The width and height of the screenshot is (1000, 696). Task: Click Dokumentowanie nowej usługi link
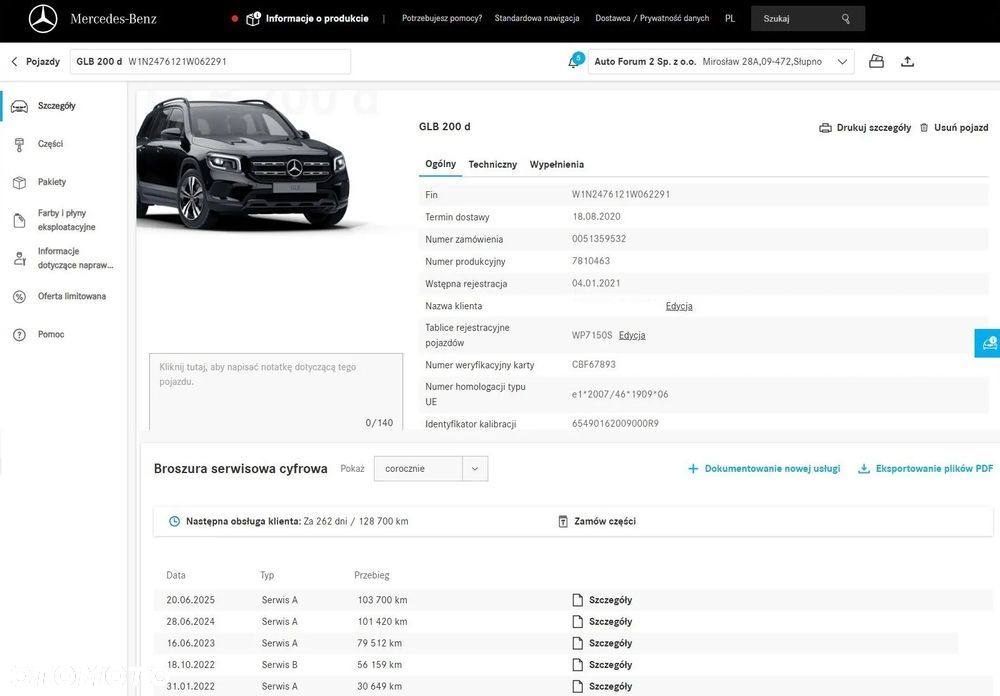772,469
